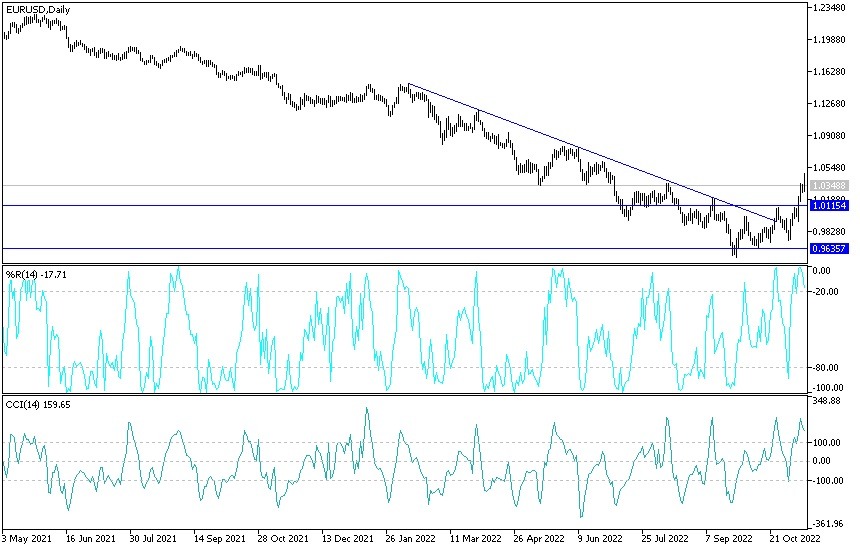Select the 1.01154 horizontal line price tag
The height and width of the screenshot is (550, 860).
click(x=830, y=206)
